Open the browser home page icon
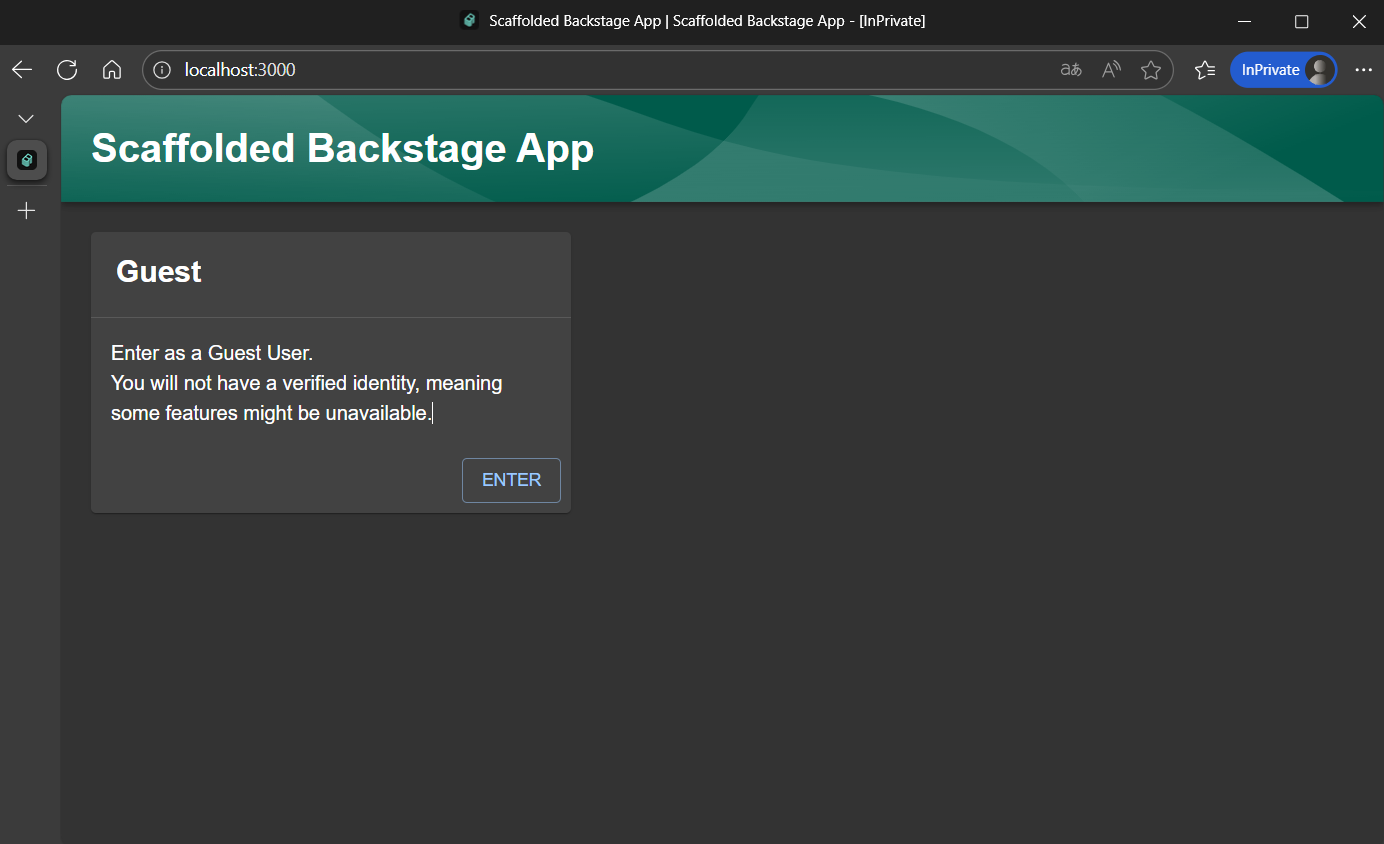 [112, 70]
